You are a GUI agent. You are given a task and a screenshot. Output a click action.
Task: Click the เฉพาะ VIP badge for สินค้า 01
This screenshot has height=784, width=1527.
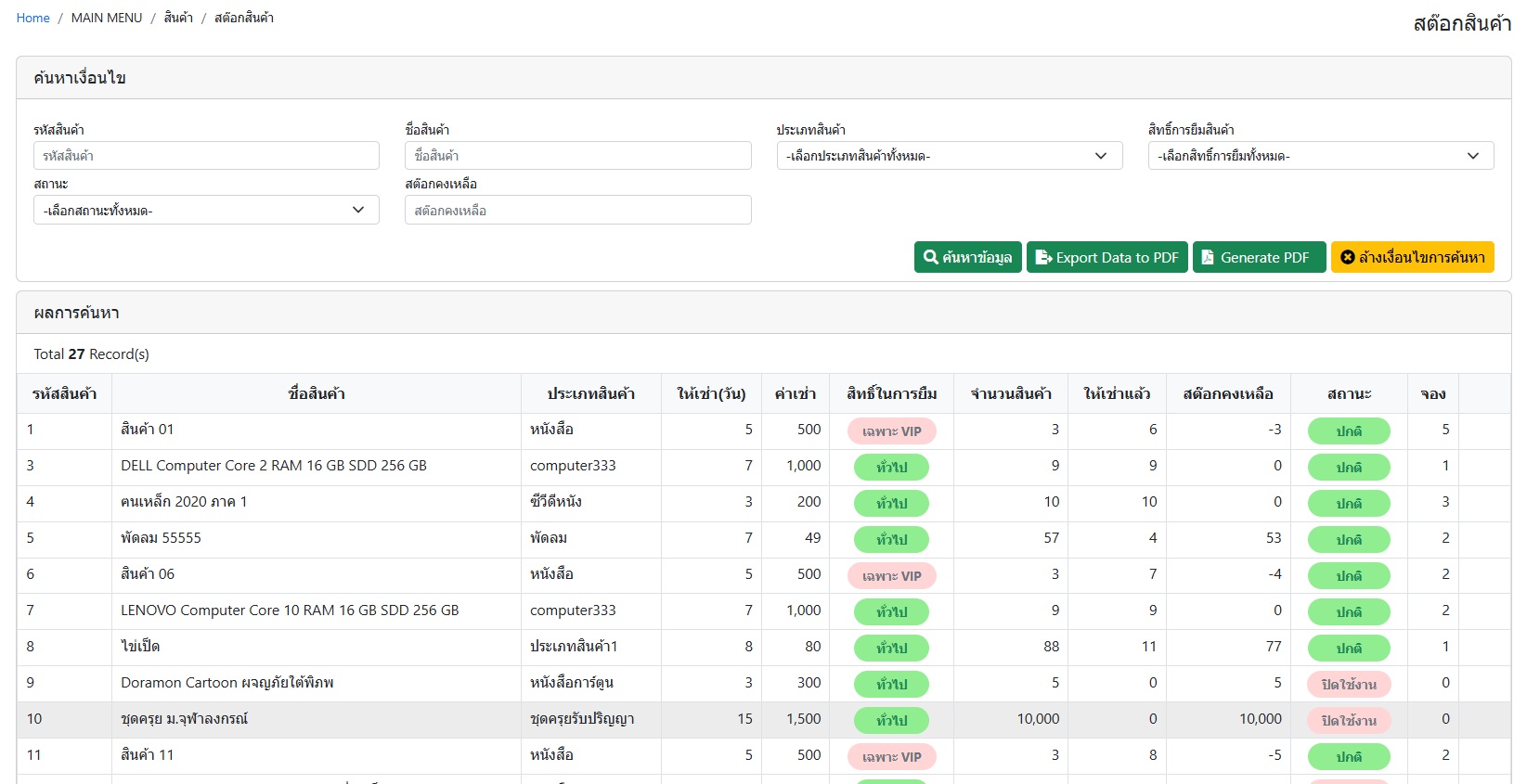tap(892, 431)
